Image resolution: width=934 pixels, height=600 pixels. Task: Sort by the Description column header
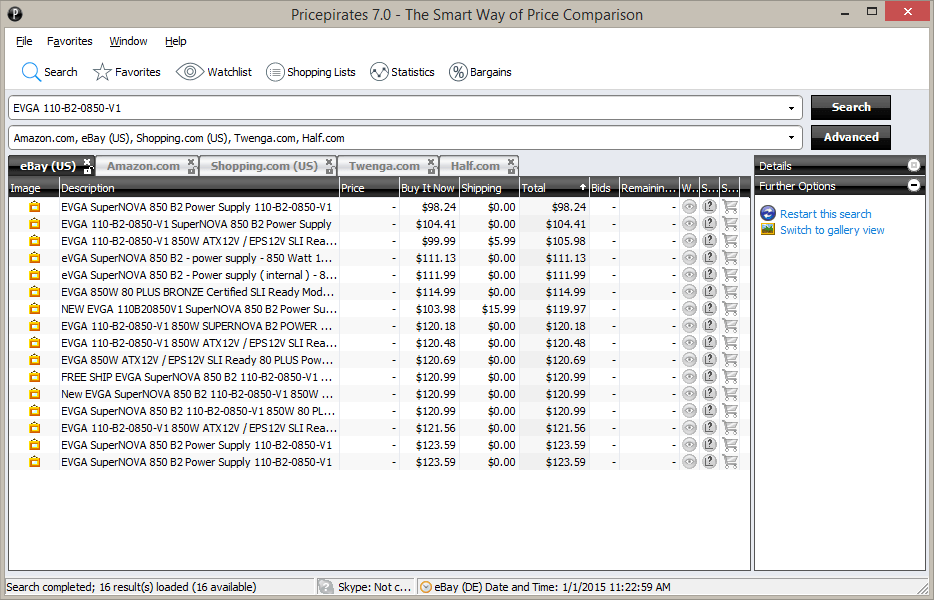coord(199,188)
